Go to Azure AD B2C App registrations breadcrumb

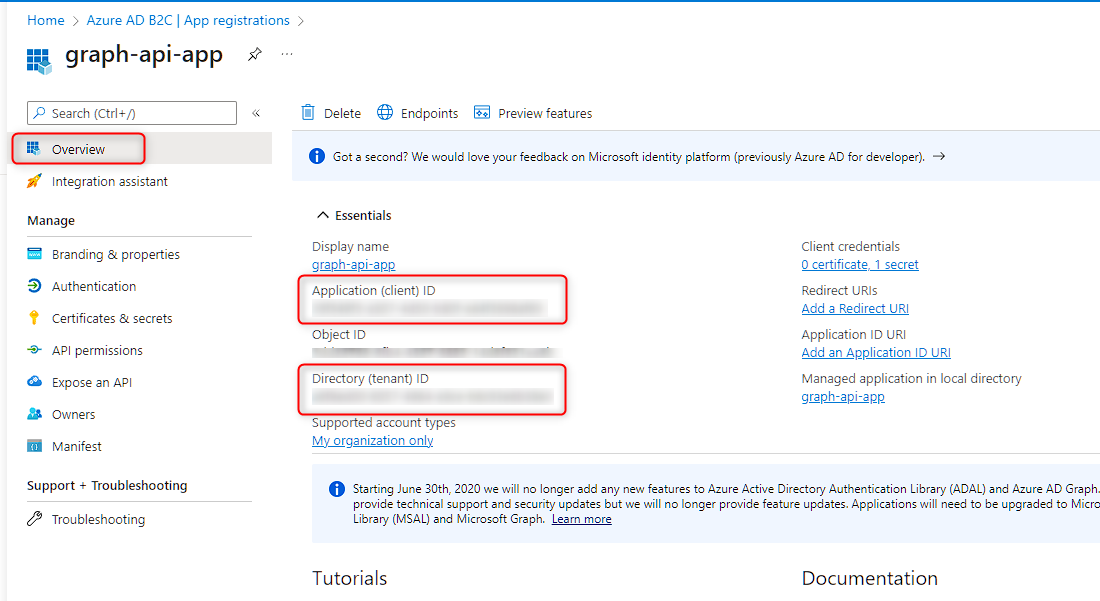188,20
